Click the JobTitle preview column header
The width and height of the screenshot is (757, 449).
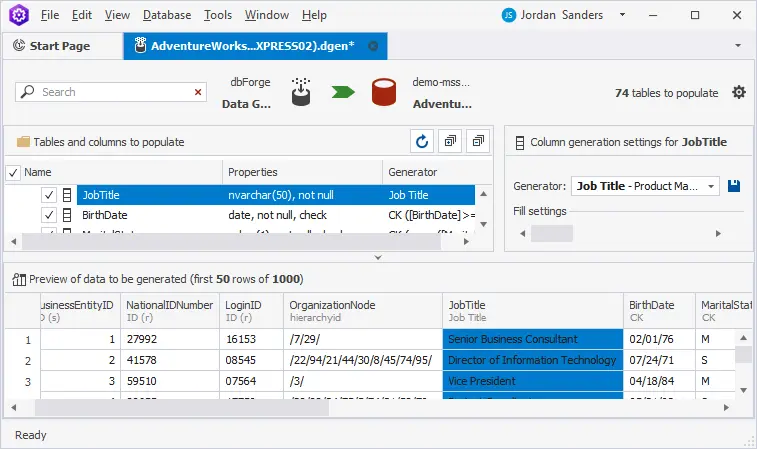tap(533, 310)
